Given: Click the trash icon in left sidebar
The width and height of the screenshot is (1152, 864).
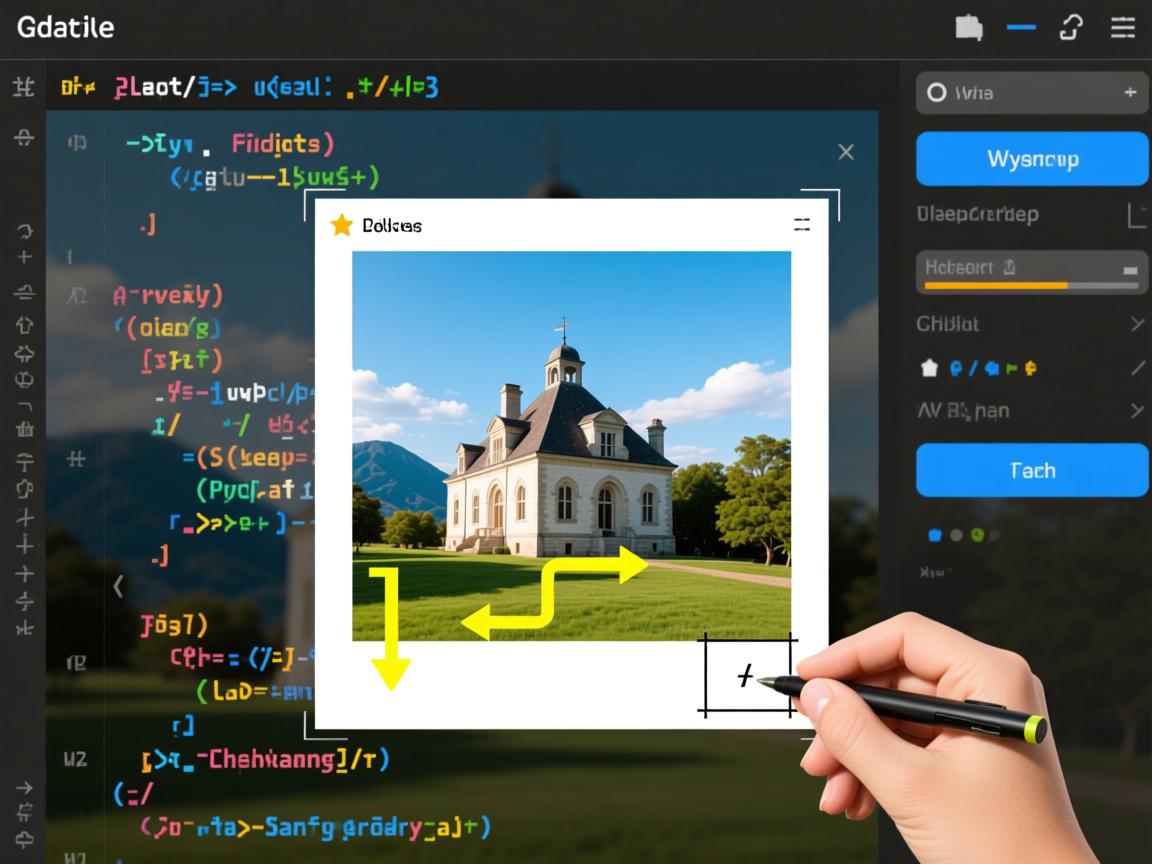Looking at the screenshot, I should click(x=24, y=429).
